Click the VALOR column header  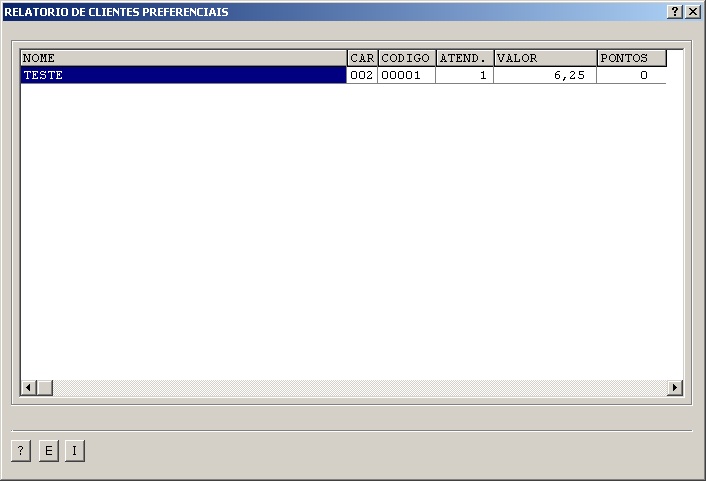[x=545, y=58]
